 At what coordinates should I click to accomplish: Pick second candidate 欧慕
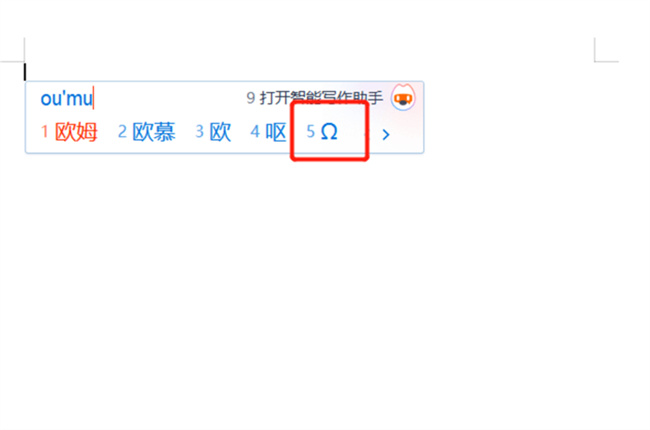click(147, 132)
